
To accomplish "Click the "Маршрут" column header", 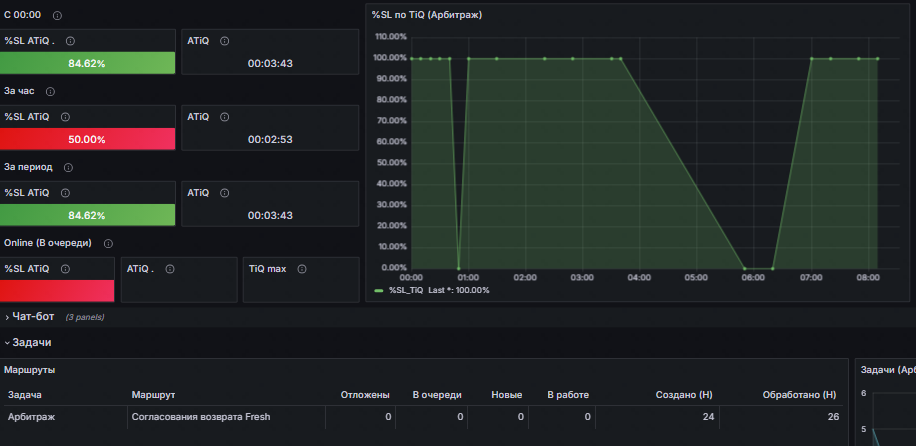I will (x=153, y=395).
